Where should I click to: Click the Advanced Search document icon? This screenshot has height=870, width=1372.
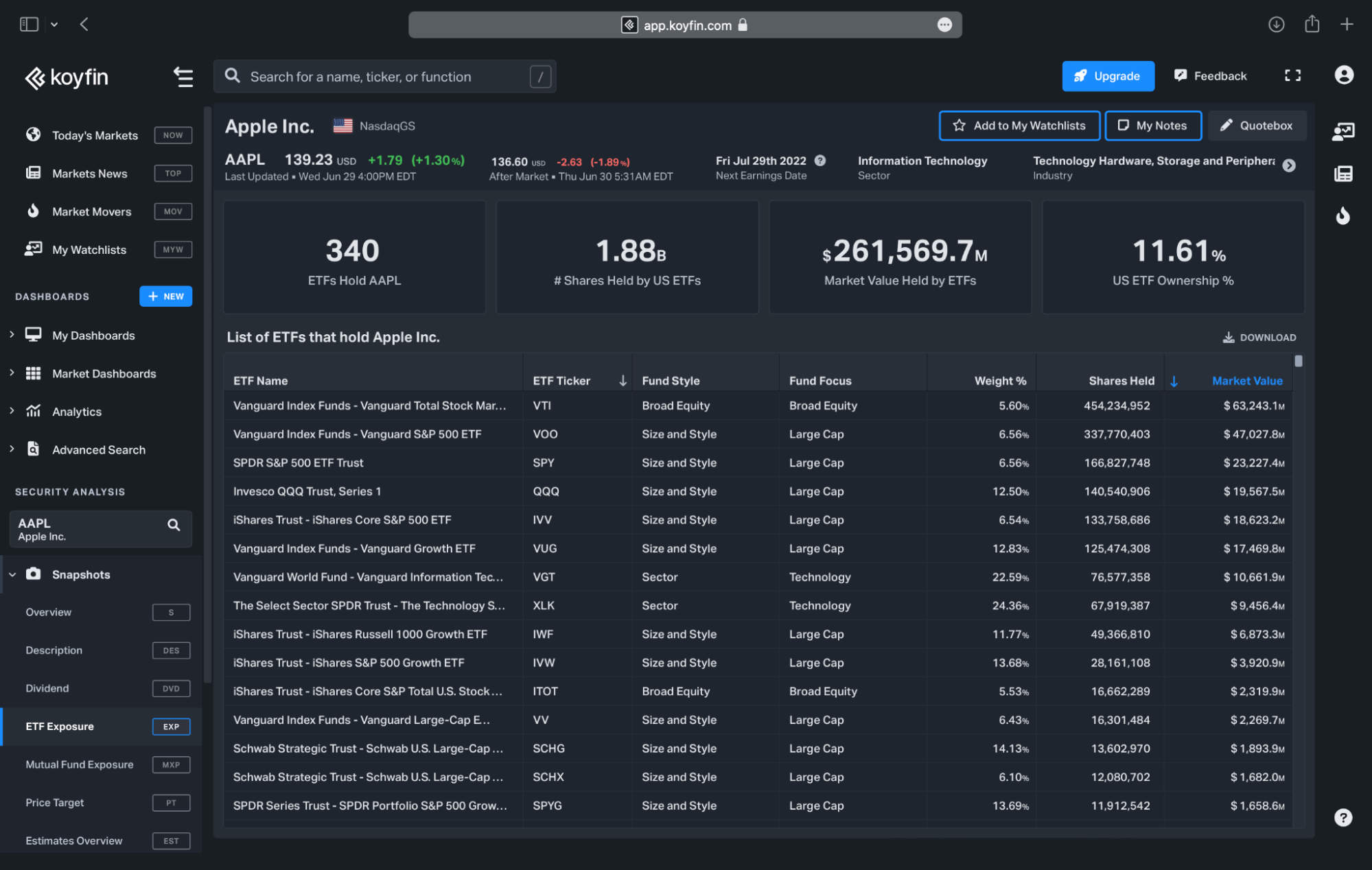pos(33,449)
